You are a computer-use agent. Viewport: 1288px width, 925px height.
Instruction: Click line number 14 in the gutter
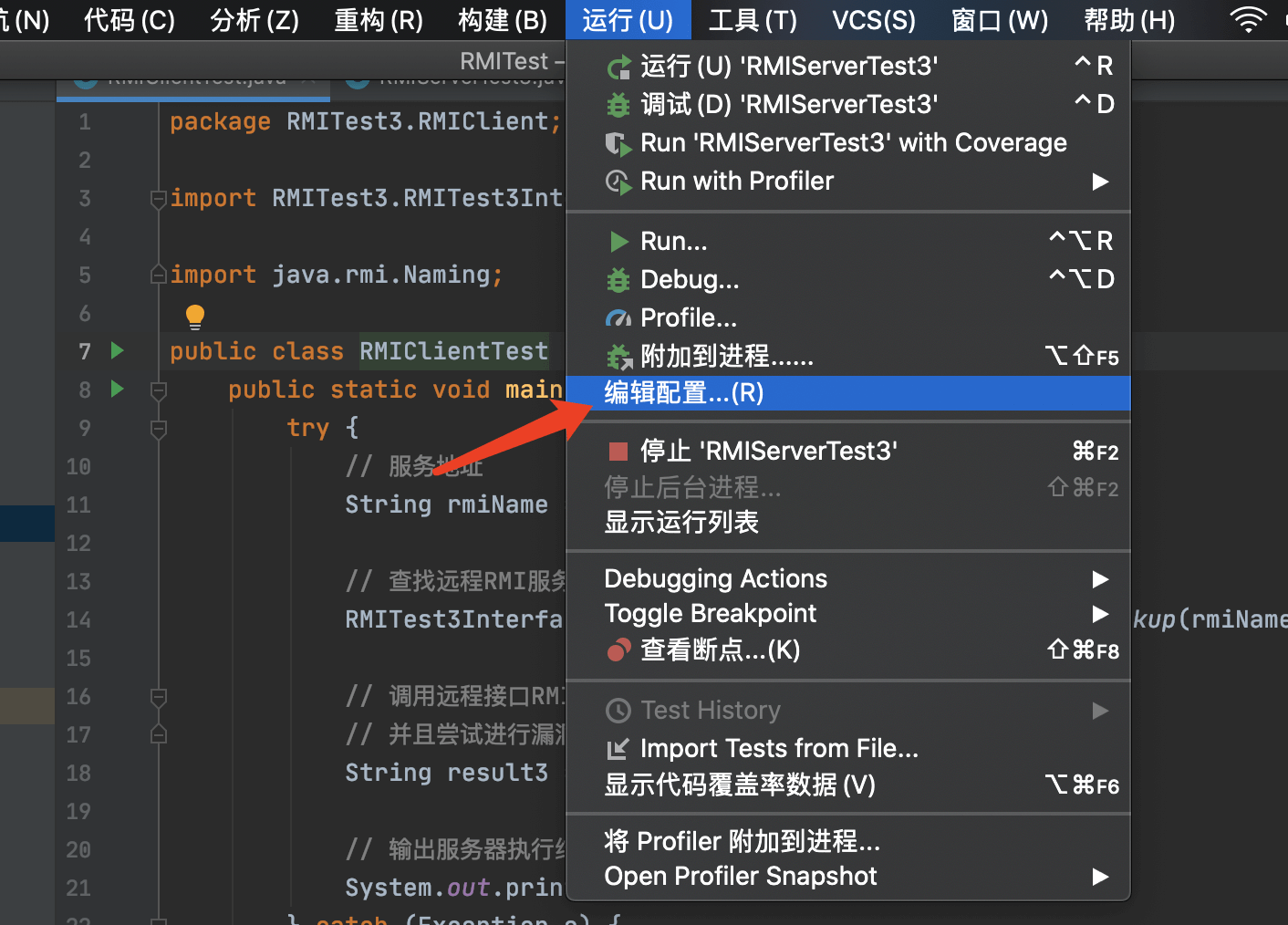click(78, 620)
